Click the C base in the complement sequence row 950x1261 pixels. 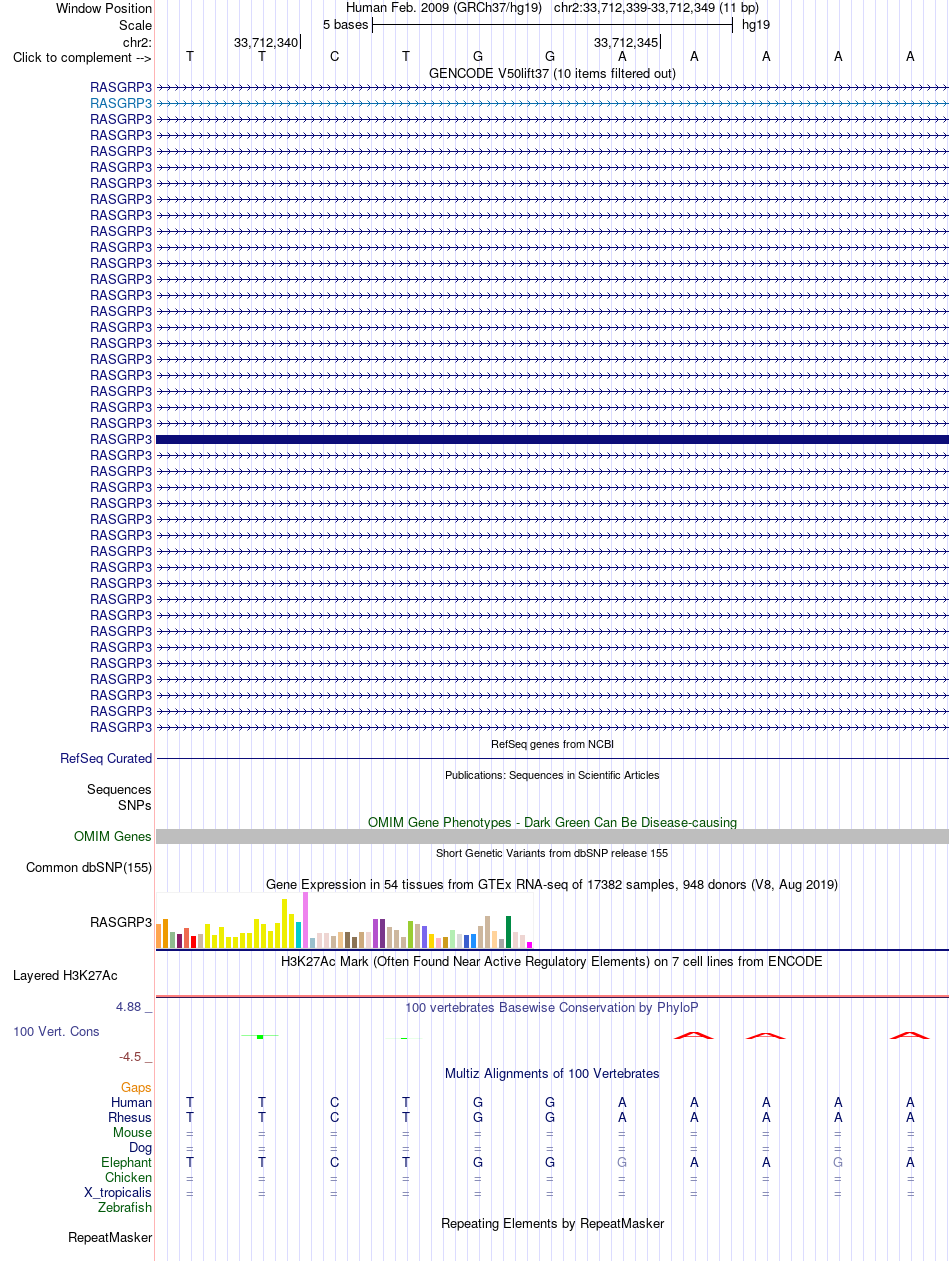coord(334,57)
